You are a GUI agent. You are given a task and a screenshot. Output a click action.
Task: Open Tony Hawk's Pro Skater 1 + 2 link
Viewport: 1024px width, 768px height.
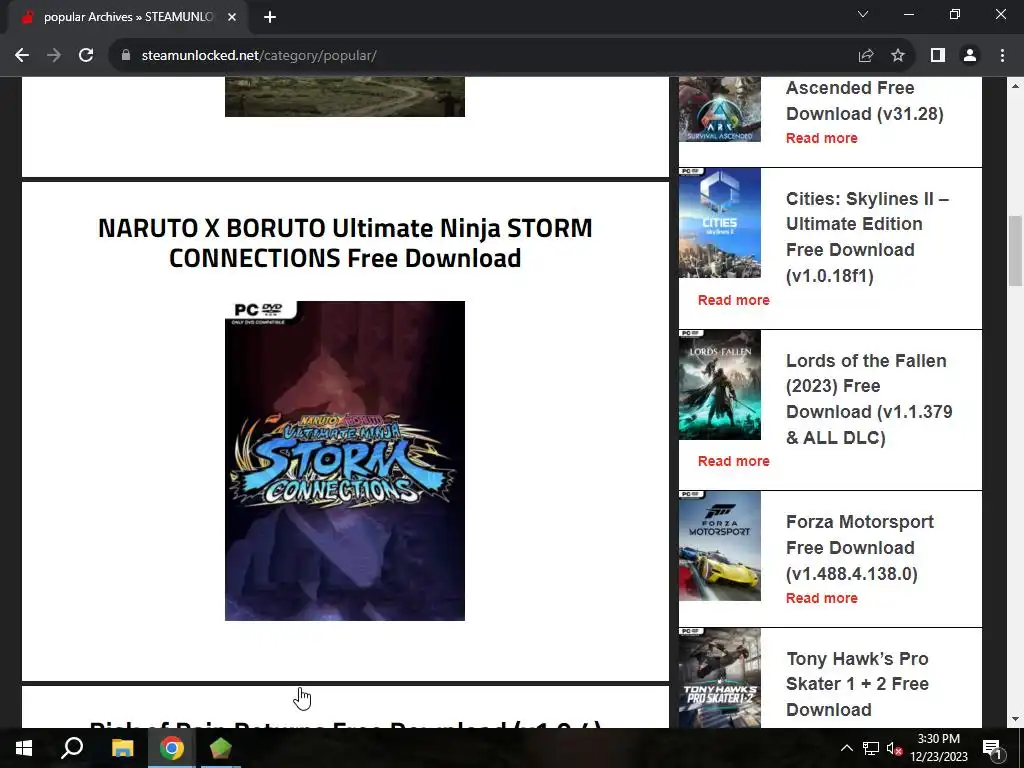coord(857,684)
